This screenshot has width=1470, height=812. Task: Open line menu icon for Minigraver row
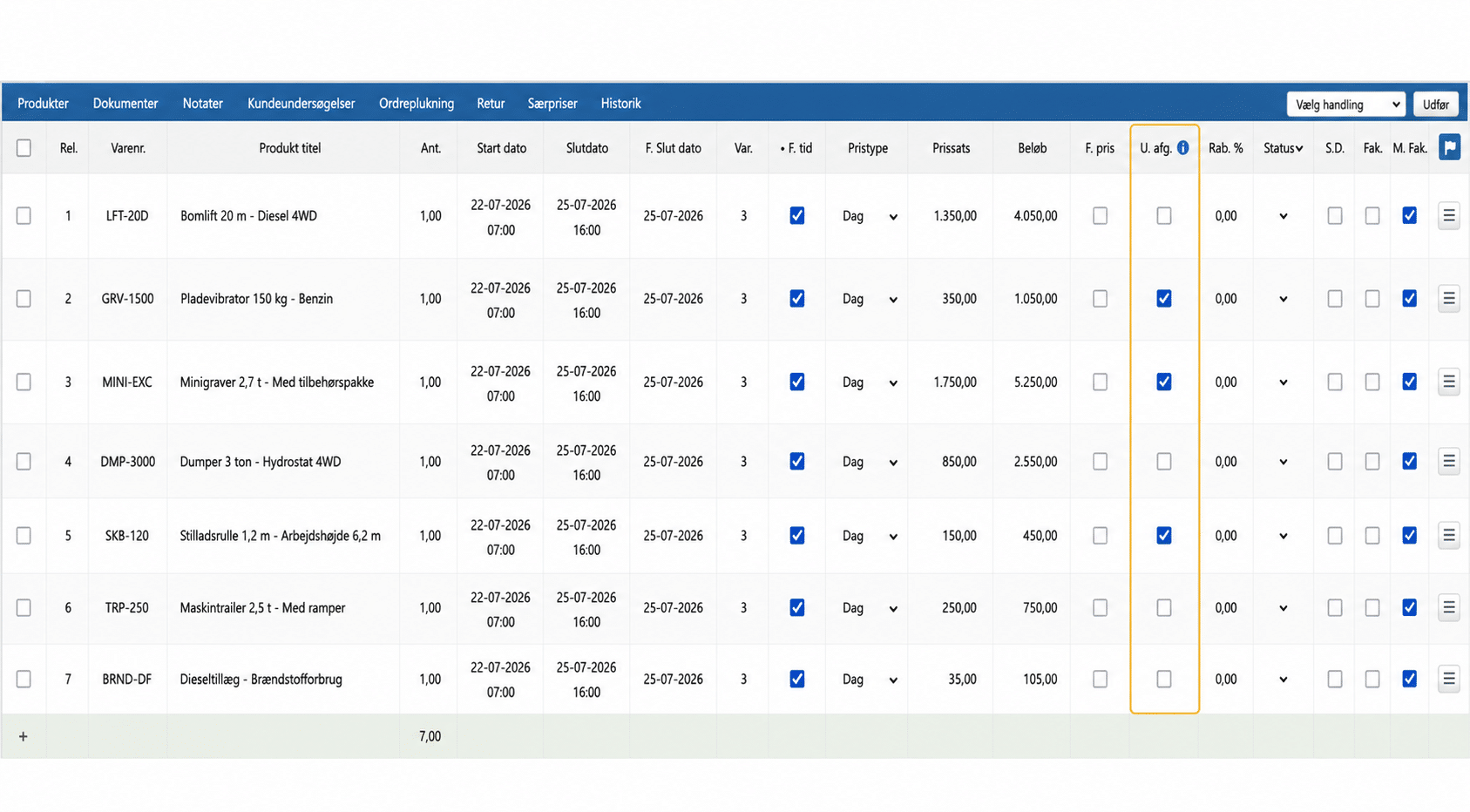1448,382
